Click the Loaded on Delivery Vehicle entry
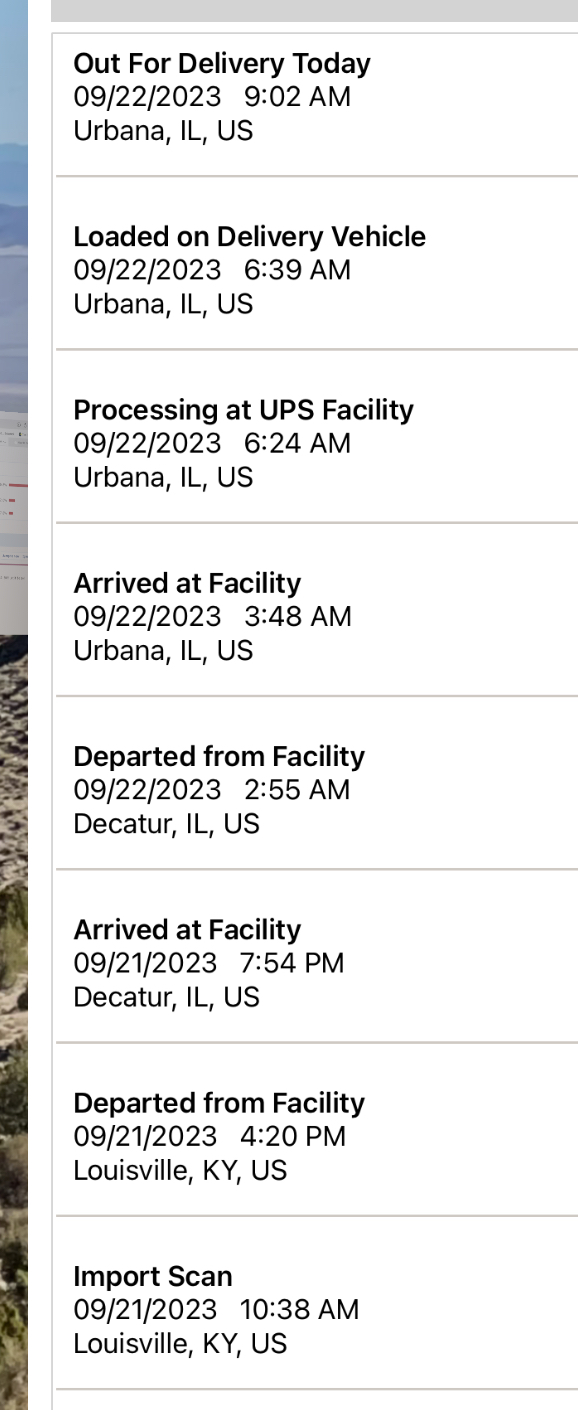Screen dimensions: 578x1410 click(249, 237)
